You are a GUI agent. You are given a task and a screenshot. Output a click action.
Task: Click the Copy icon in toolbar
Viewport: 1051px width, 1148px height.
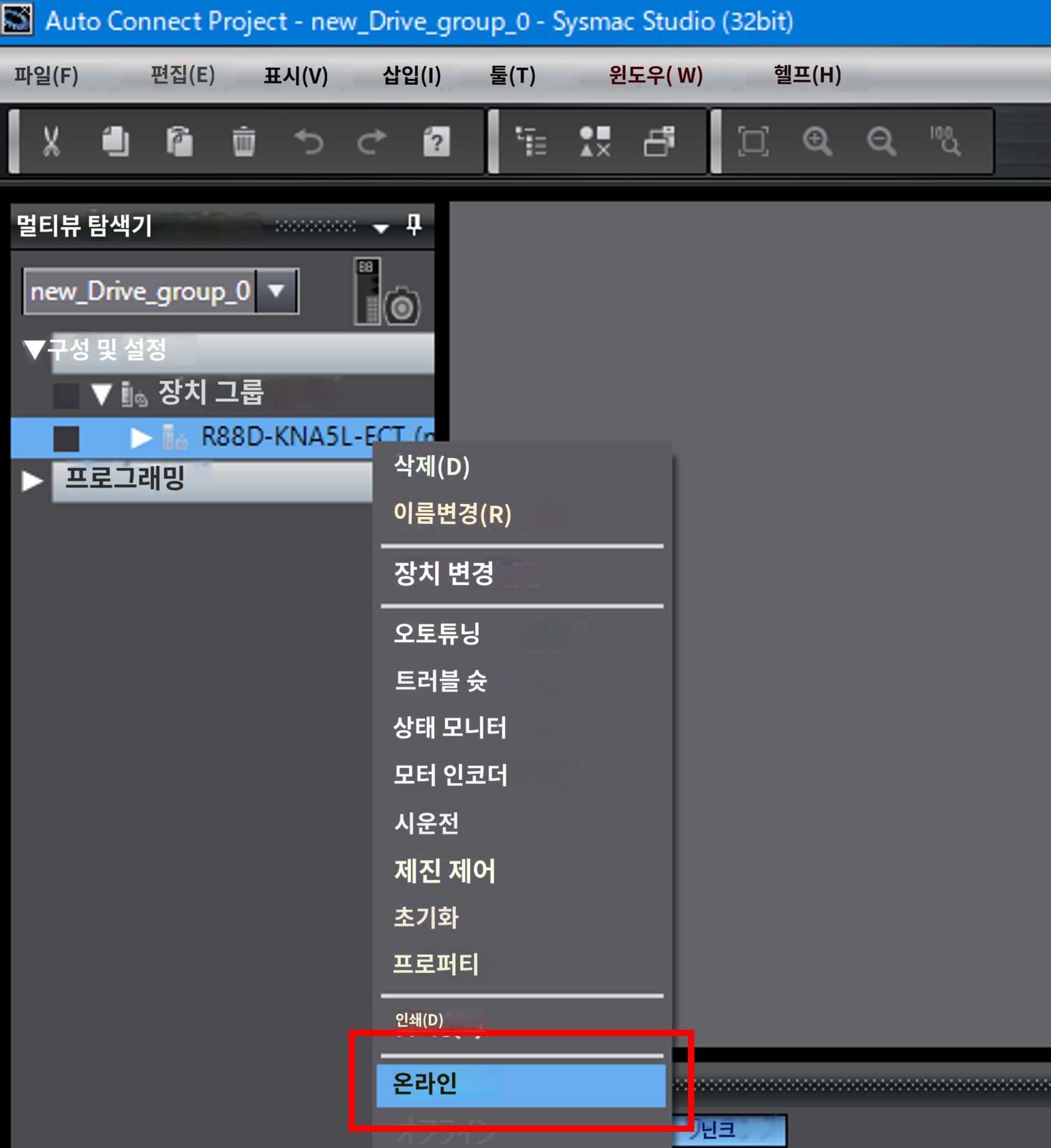point(116,141)
